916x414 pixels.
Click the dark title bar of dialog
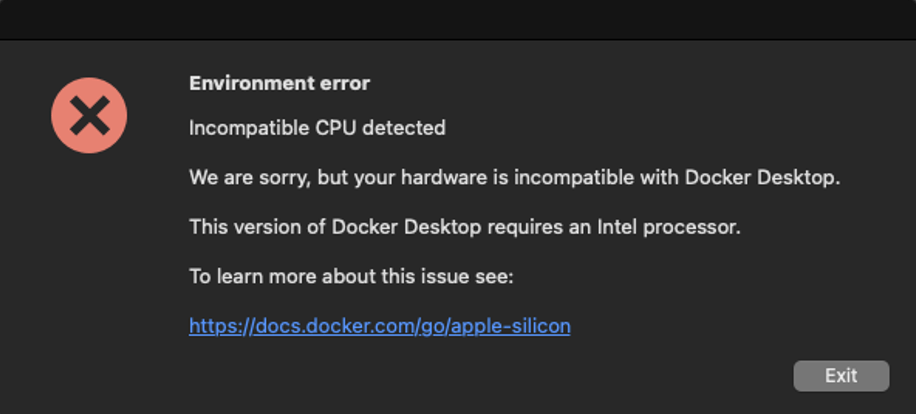458,19
